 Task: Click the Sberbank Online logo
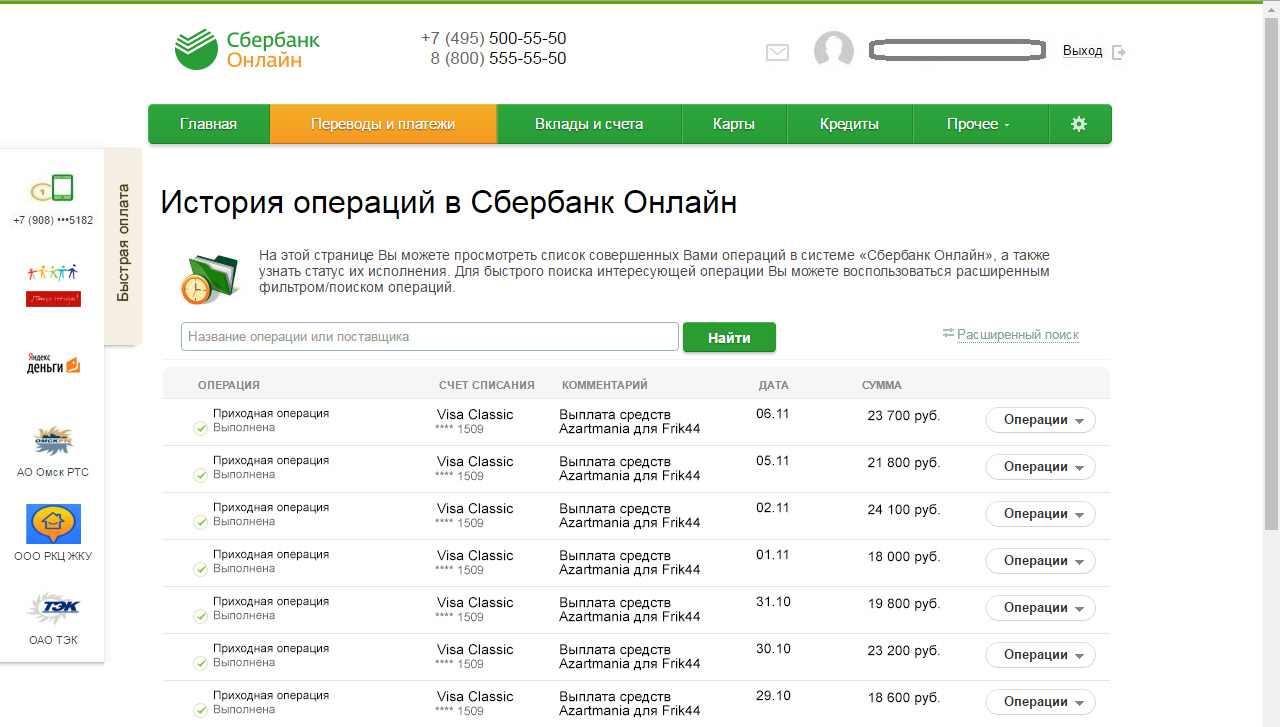pos(247,50)
